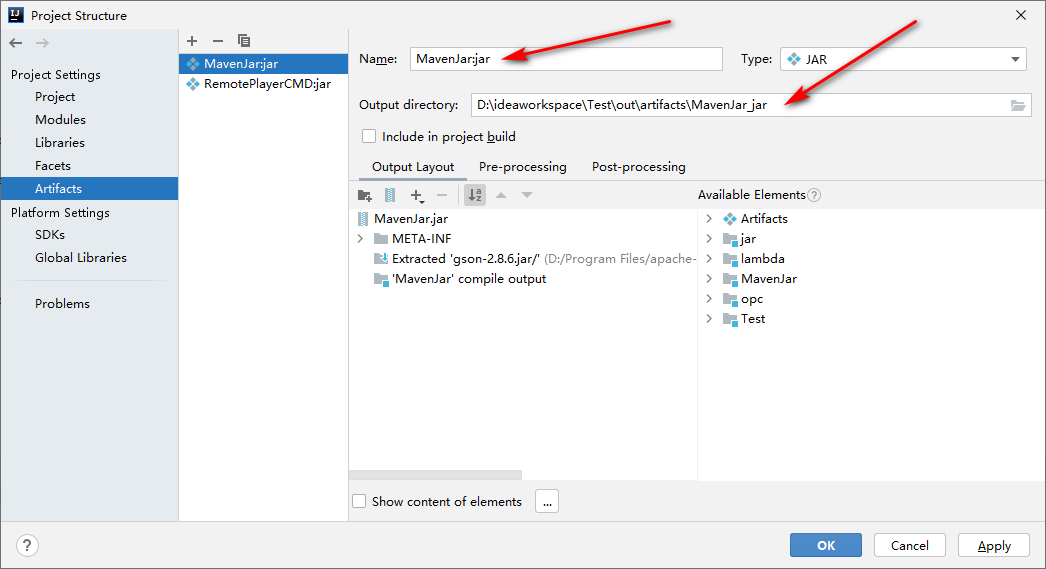Move element up in output layout
The image size is (1046, 569).
tap(501, 195)
